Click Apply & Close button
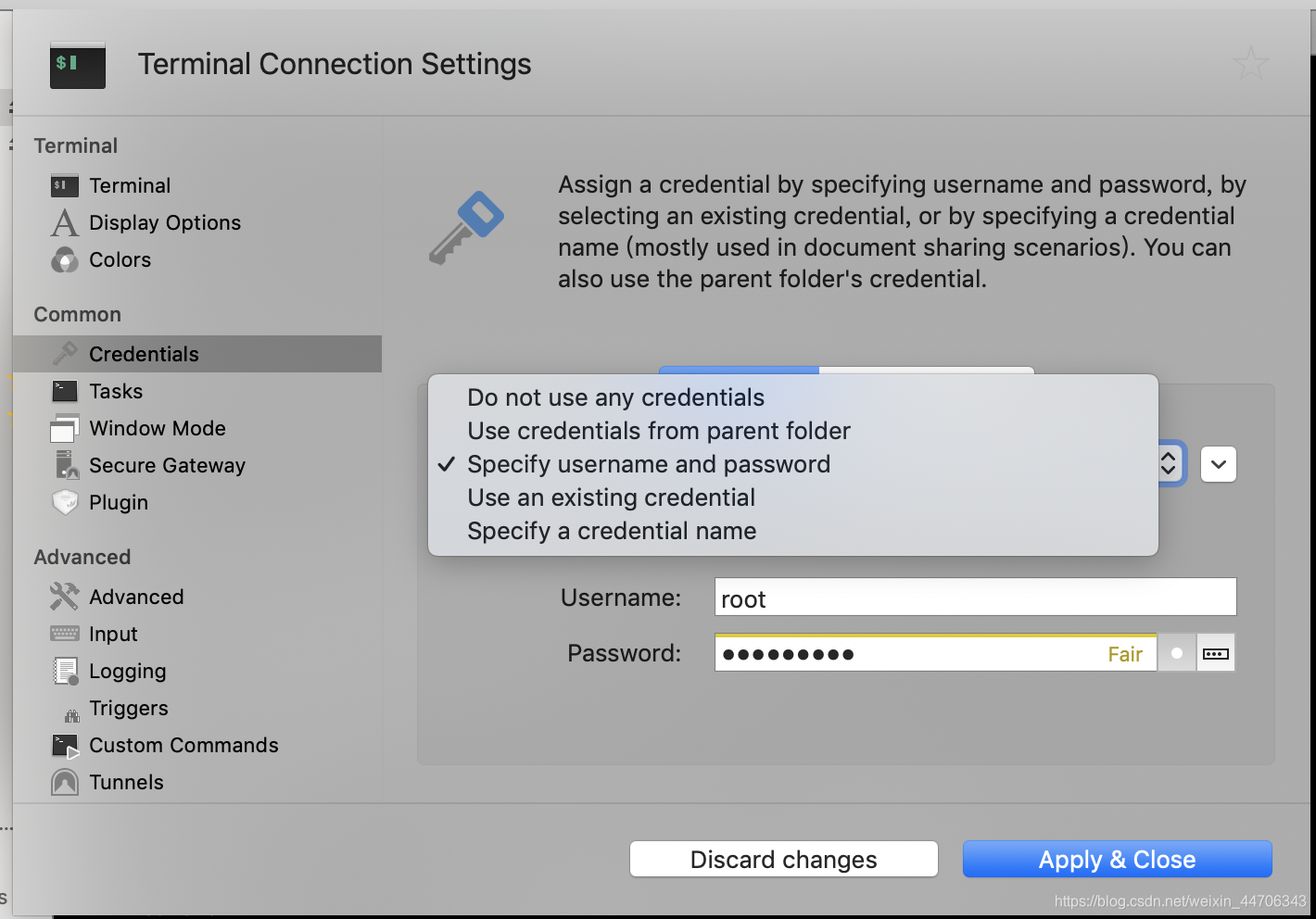This screenshot has width=1316, height=919. [x=1118, y=860]
